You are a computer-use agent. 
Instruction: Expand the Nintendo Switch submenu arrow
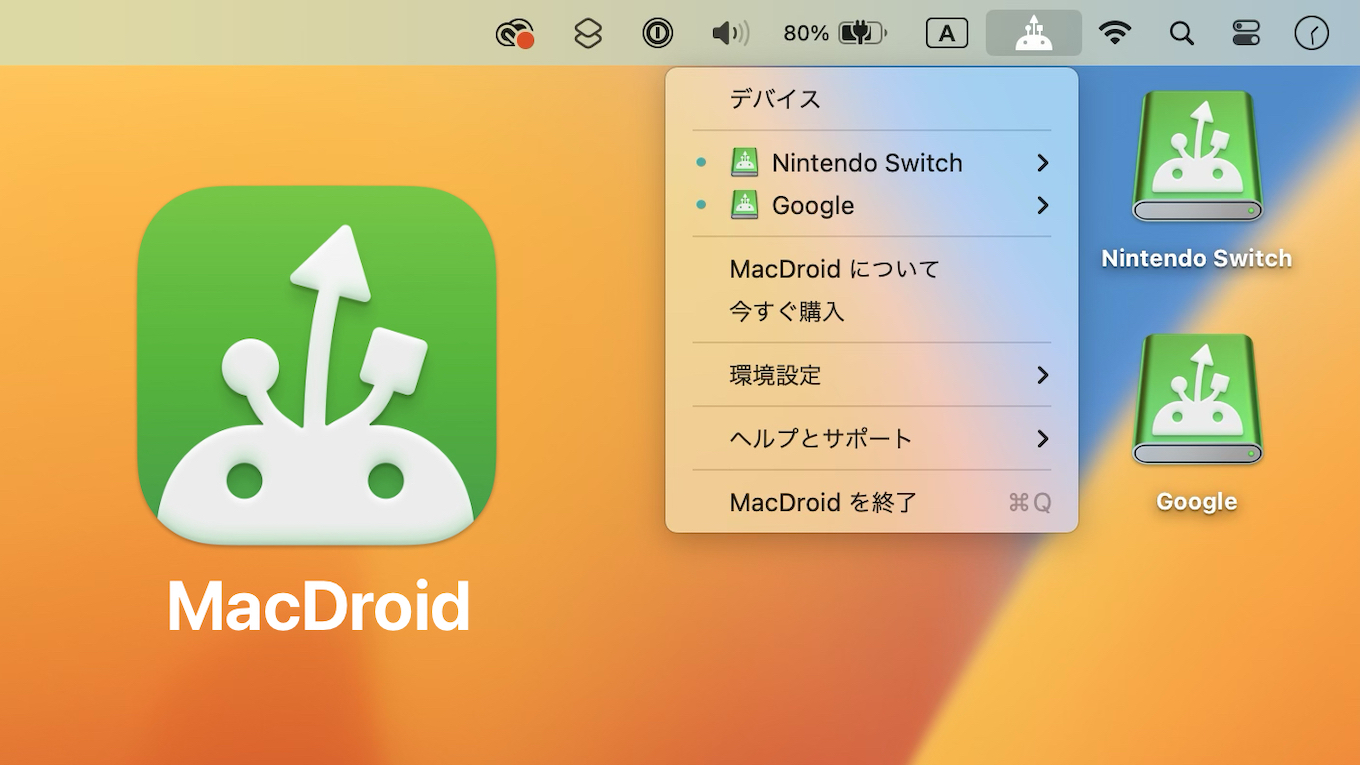pyautogui.click(x=1043, y=162)
